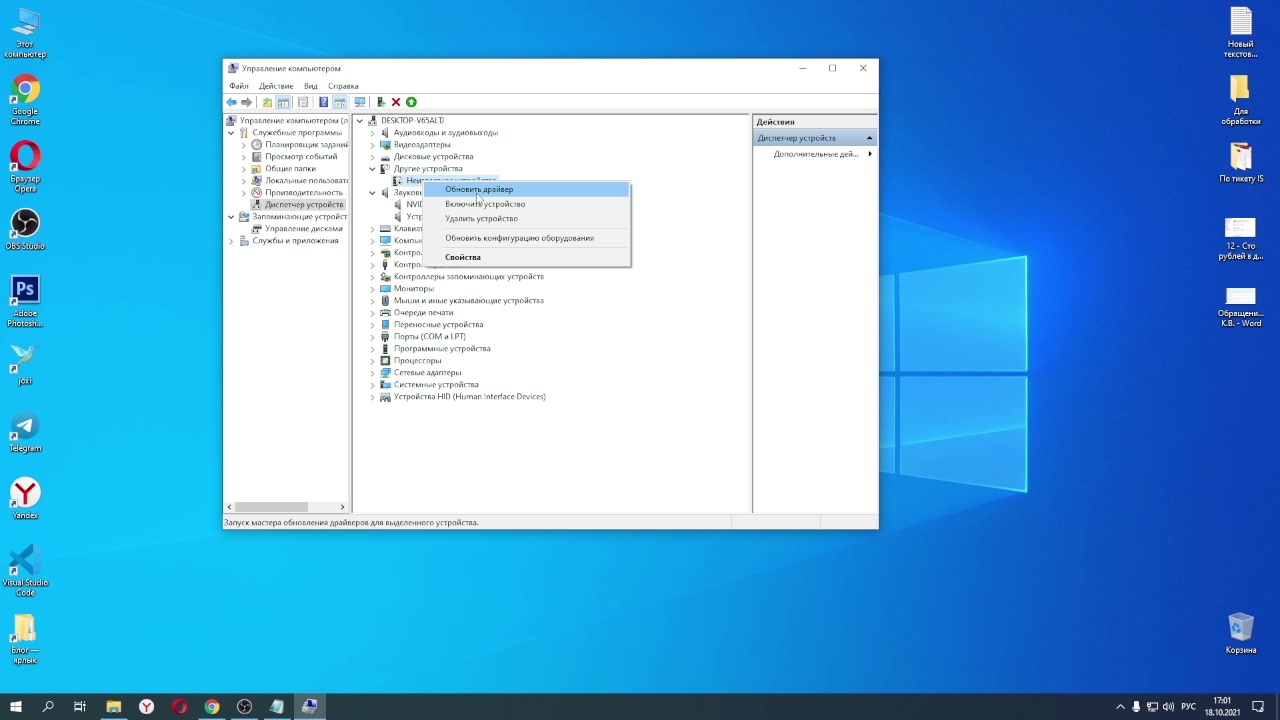Viewport: 1280px width, 720px height.
Task: Click the red X uninstall device icon
Action: 396,102
